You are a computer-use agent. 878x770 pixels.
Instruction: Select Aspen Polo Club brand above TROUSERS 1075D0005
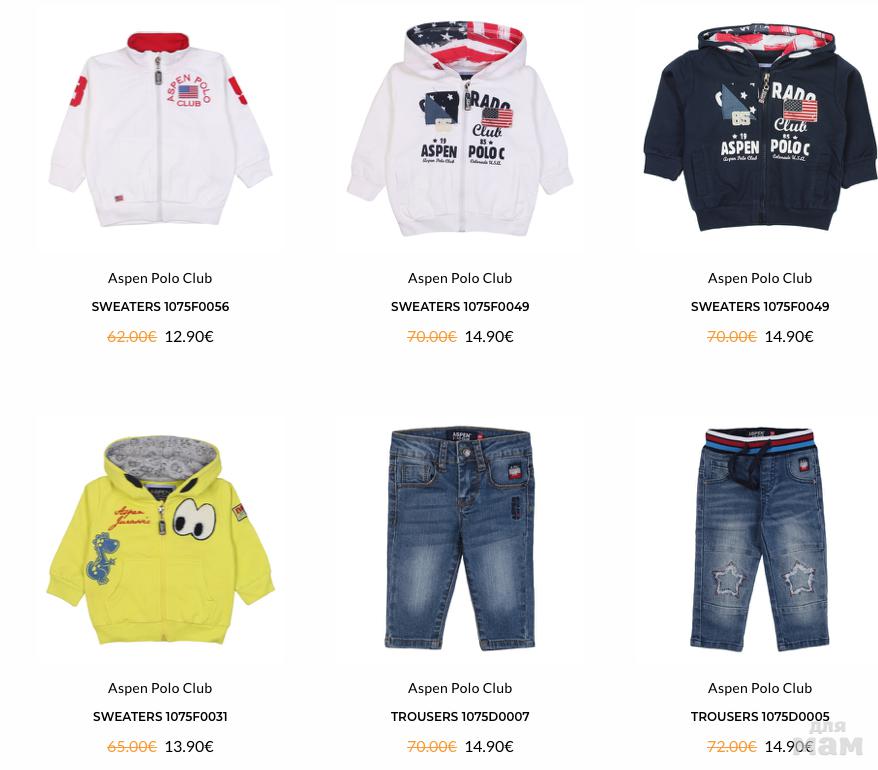click(760, 688)
